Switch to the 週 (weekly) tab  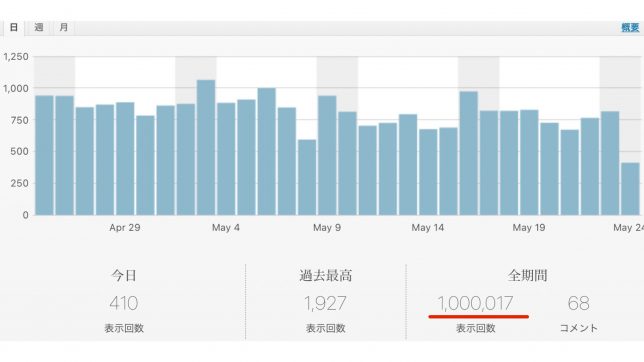(x=39, y=28)
